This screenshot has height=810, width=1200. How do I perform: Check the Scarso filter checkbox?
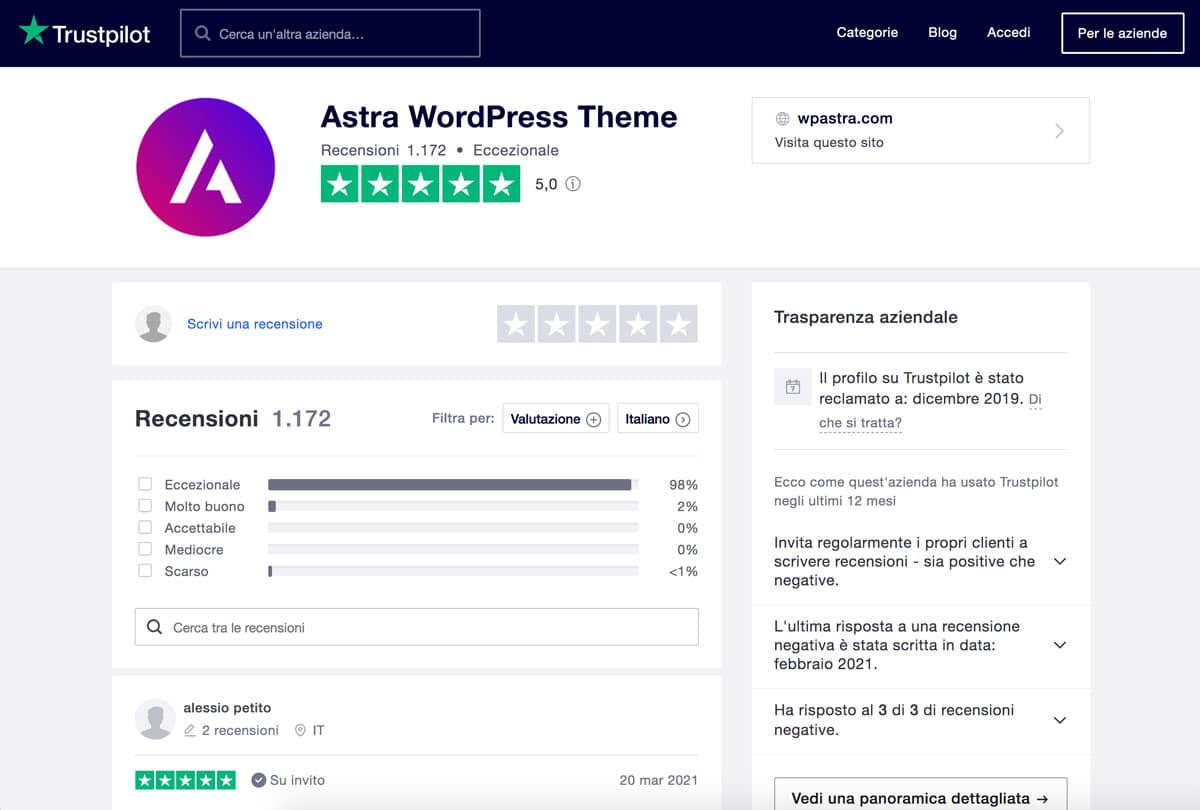coord(145,571)
